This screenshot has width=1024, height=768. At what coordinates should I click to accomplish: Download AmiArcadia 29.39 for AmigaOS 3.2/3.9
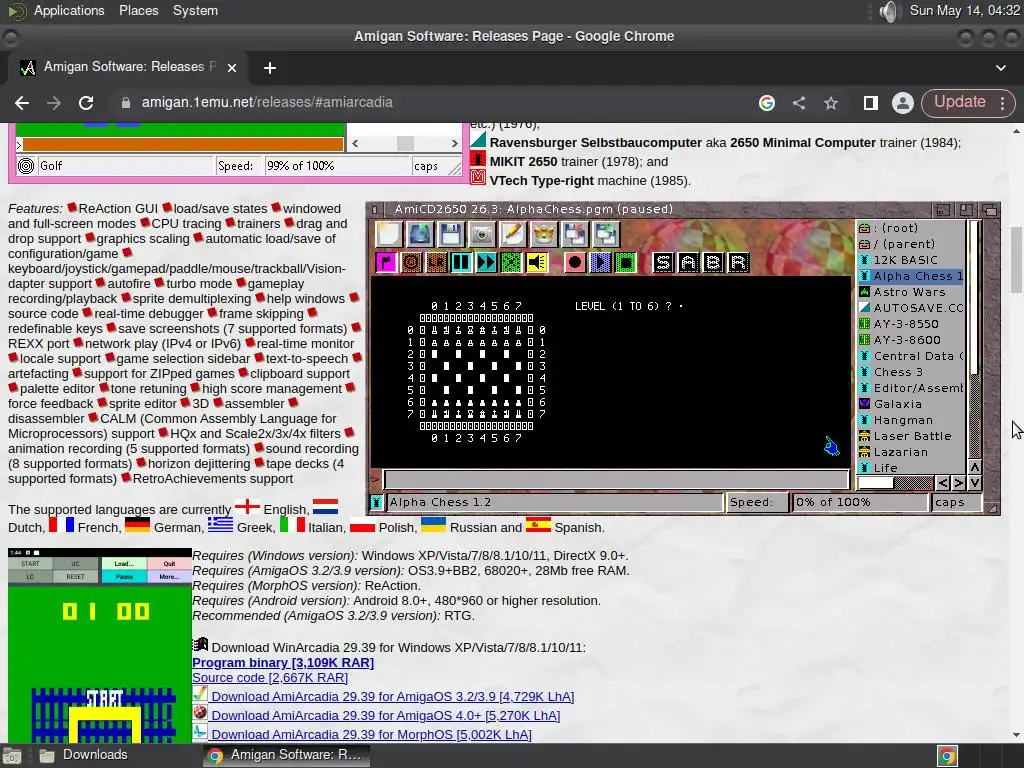[392, 697]
